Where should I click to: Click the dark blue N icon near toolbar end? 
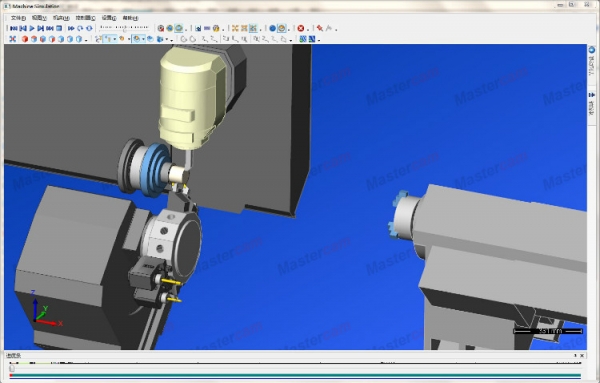pyautogui.click(x=312, y=39)
